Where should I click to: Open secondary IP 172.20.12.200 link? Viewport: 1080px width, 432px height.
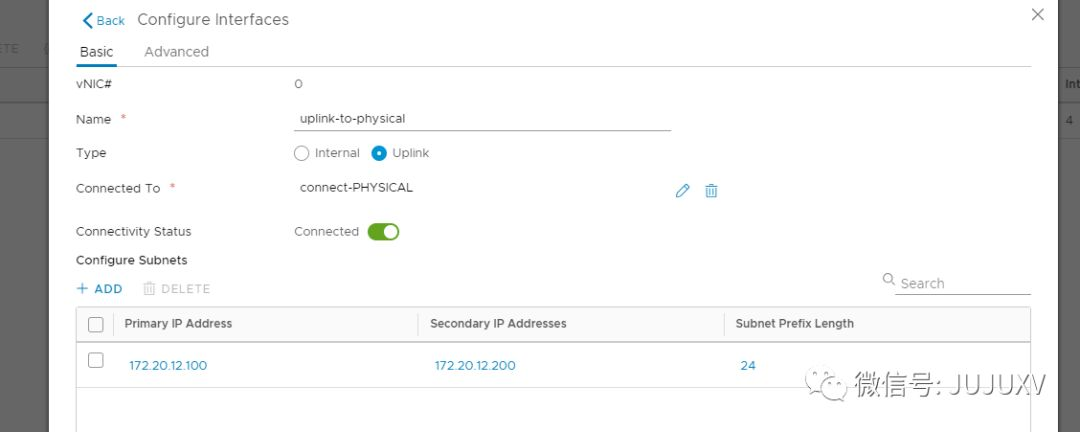click(x=475, y=366)
